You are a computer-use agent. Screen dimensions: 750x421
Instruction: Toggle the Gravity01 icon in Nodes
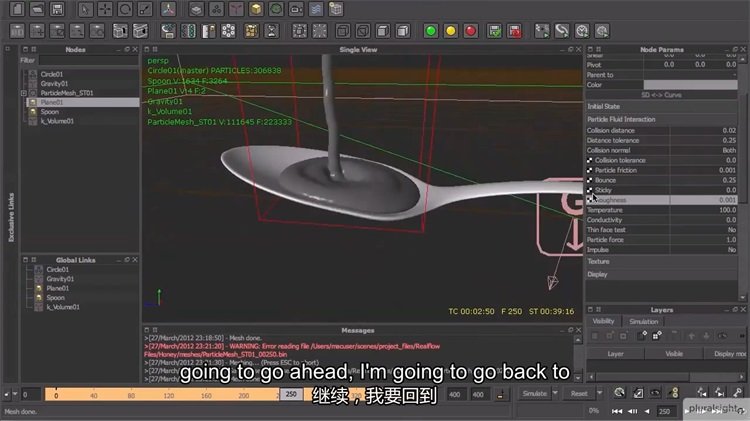[x=33, y=84]
